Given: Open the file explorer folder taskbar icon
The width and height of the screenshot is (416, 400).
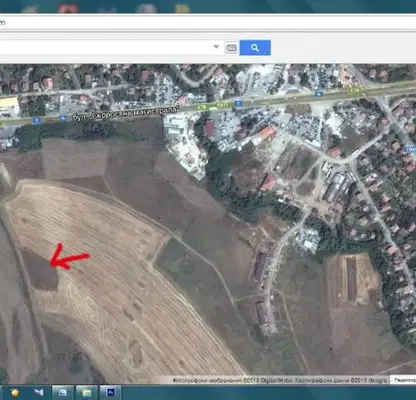Looking at the screenshot, I should pyautogui.click(x=86, y=392).
